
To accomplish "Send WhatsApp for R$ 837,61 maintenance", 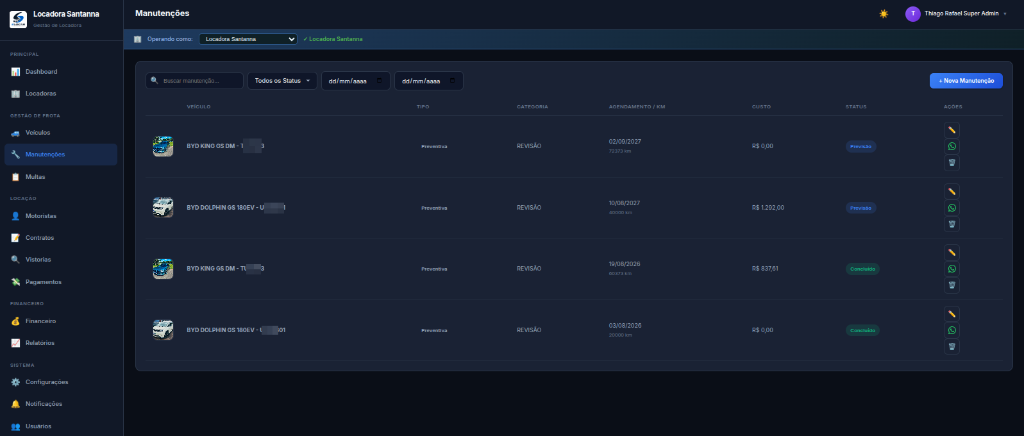I will coord(952,269).
